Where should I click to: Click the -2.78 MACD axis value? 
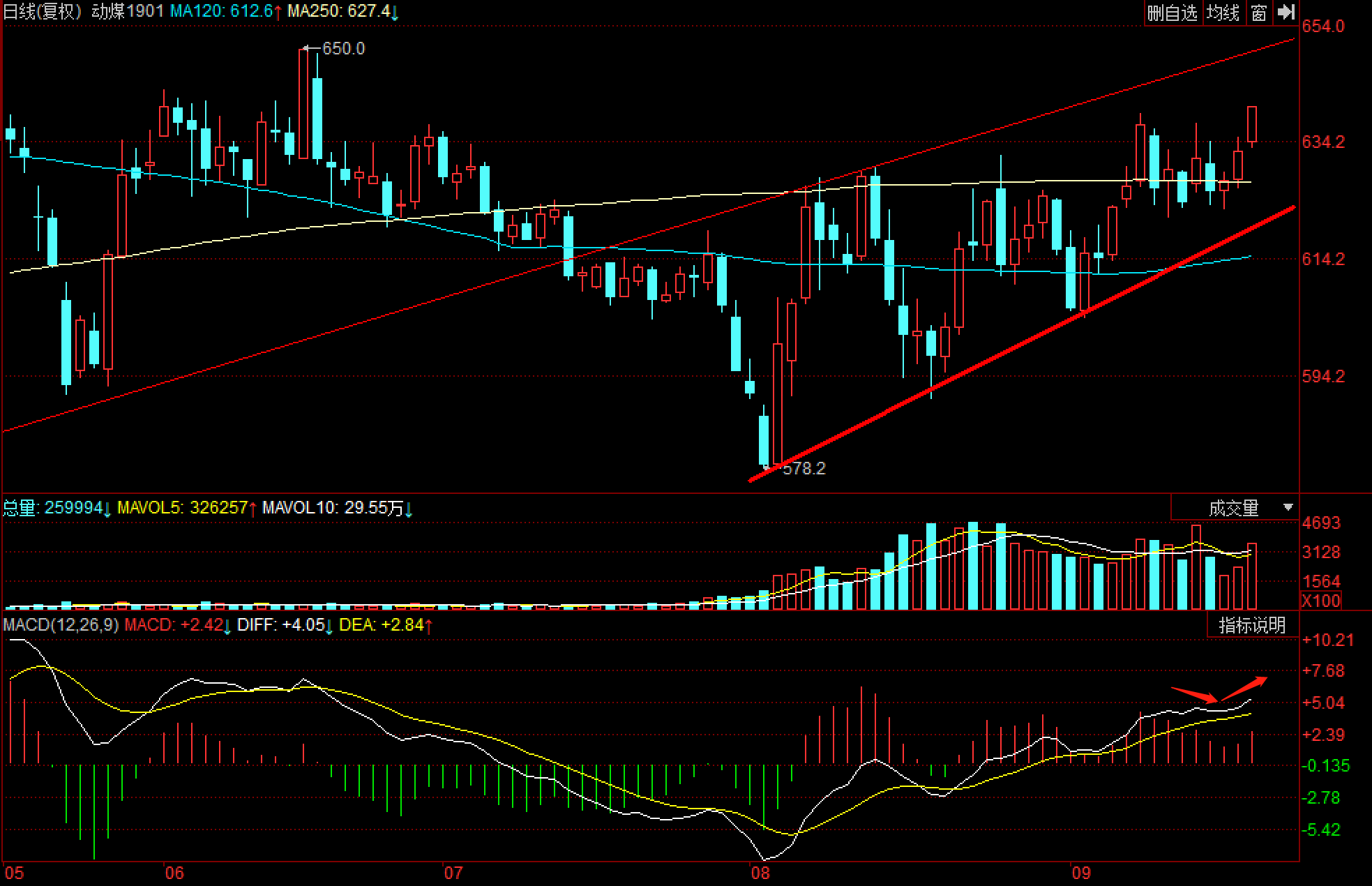click(1321, 798)
